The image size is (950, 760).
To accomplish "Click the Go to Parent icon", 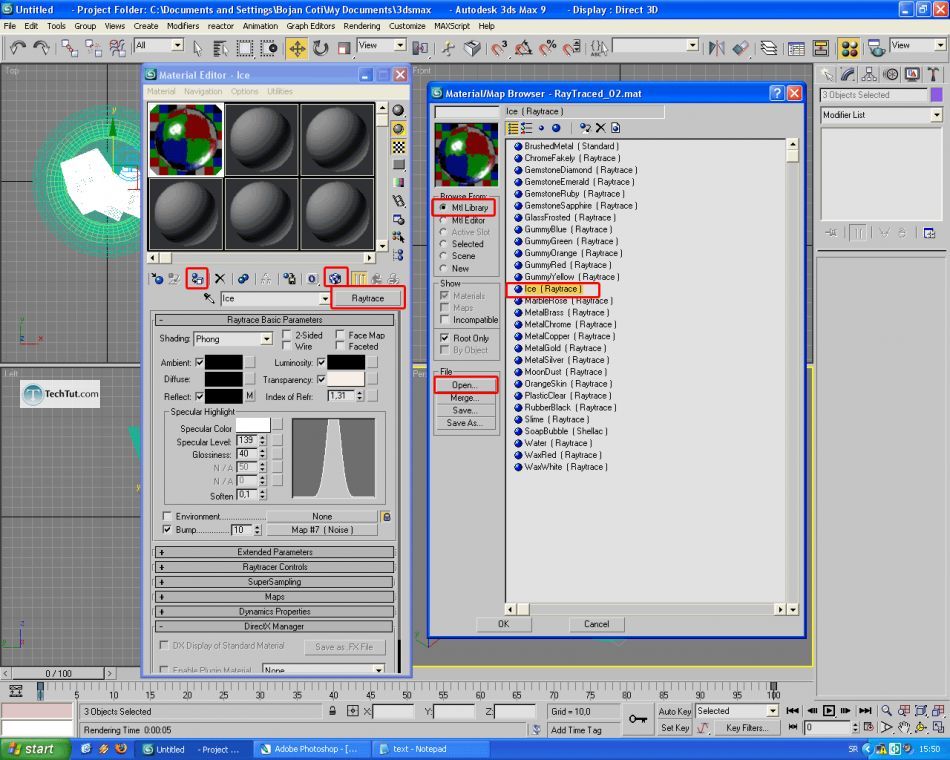I will (x=377, y=279).
